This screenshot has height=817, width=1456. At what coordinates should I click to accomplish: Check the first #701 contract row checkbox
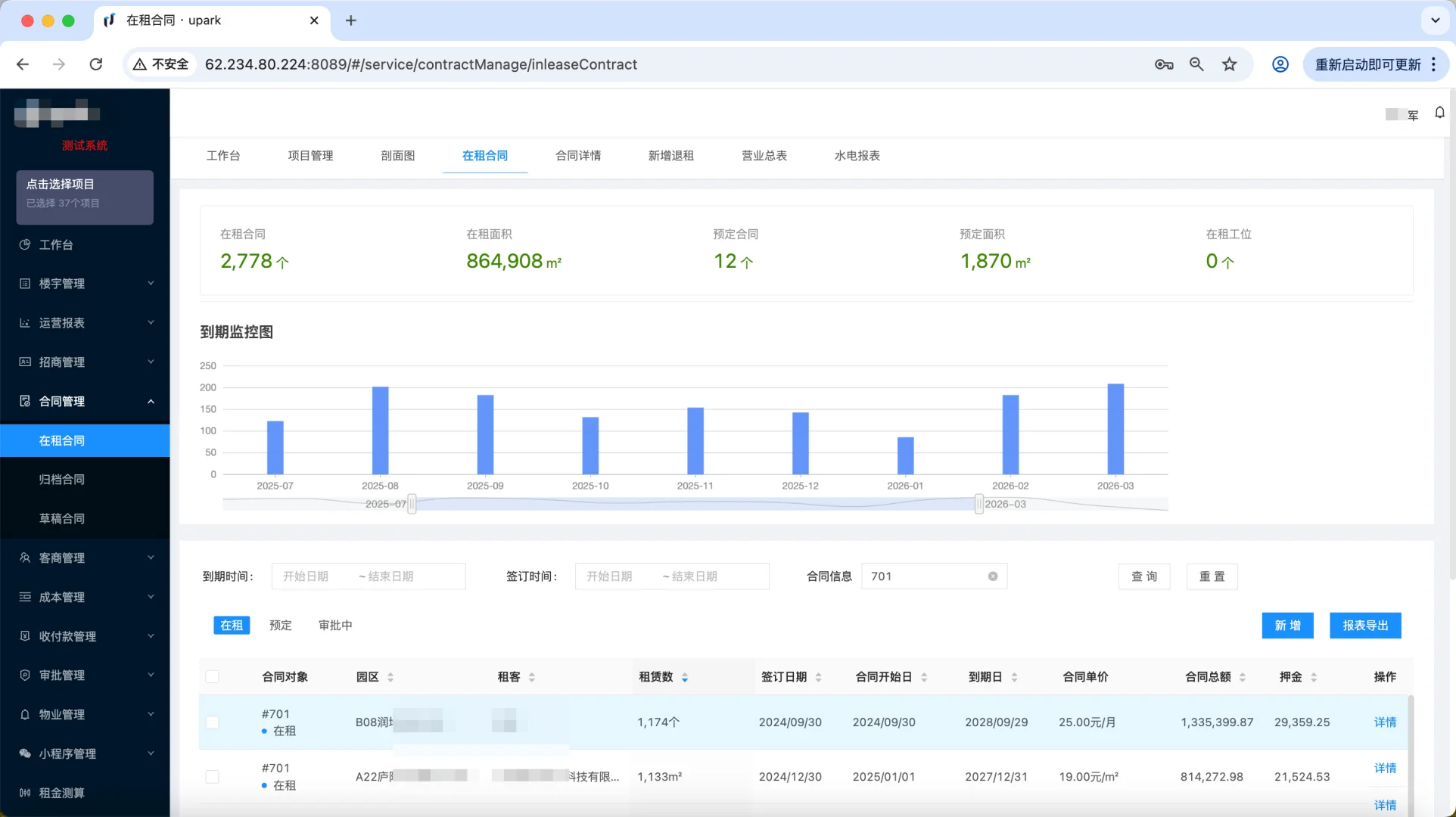[x=213, y=722]
